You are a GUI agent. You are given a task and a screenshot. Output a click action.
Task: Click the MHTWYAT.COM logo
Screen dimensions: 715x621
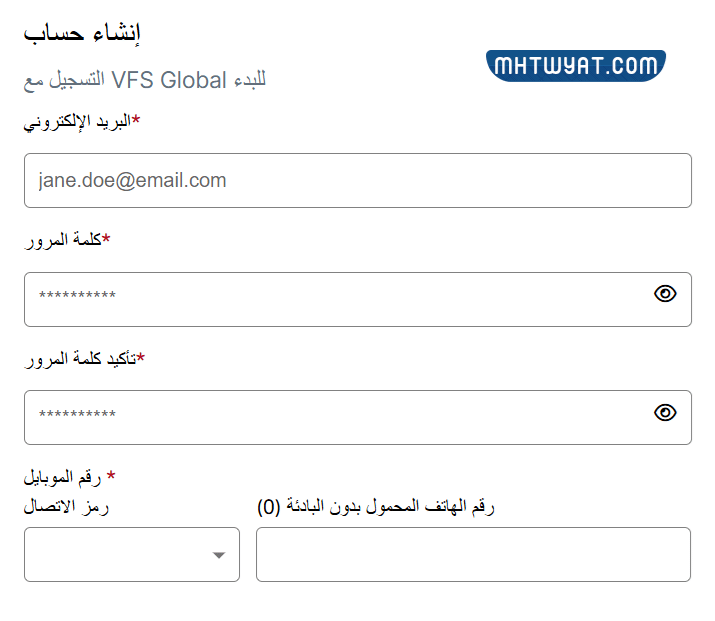[577, 66]
